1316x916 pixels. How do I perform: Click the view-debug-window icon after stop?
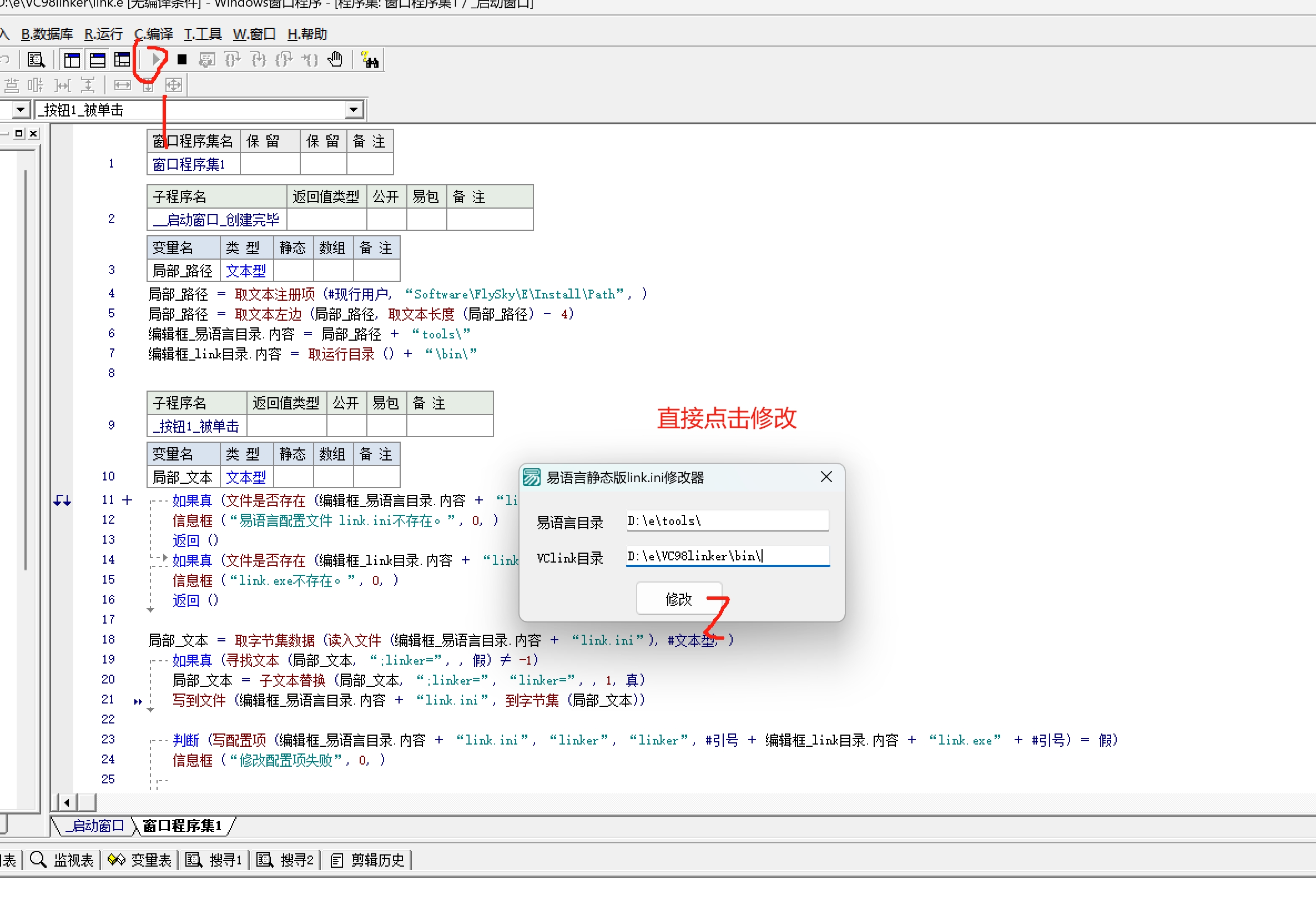coord(207,59)
